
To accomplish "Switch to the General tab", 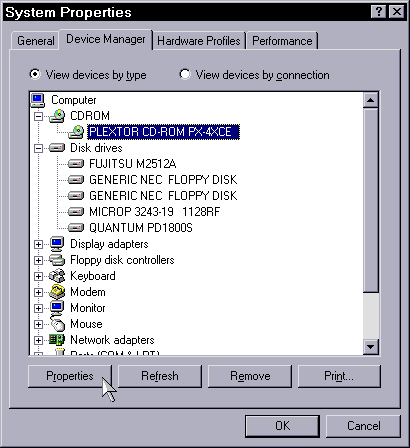I will pyautogui.click(x=35, y=41).
